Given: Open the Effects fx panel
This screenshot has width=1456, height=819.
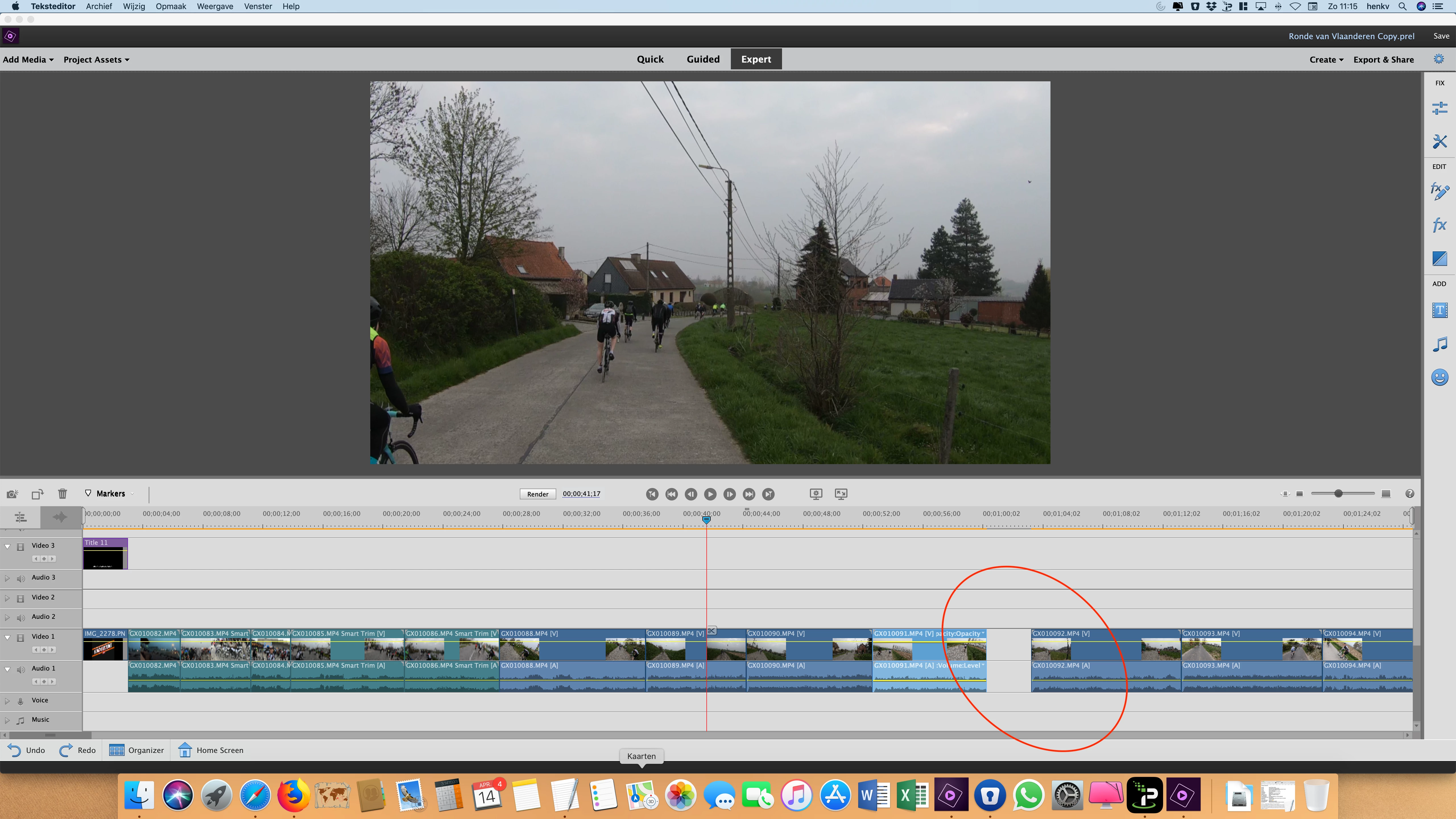Looking at the screenshot, I should tap(1439, 225).
